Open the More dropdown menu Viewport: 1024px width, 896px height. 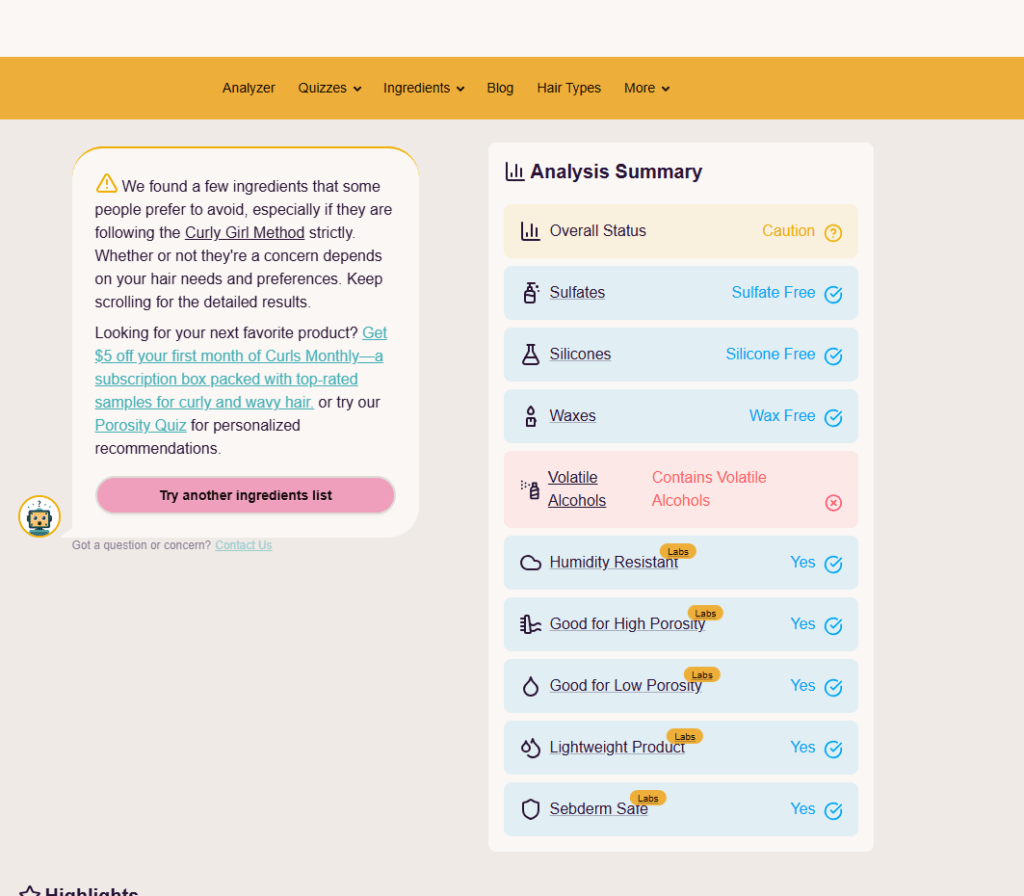tap(646, 88)
